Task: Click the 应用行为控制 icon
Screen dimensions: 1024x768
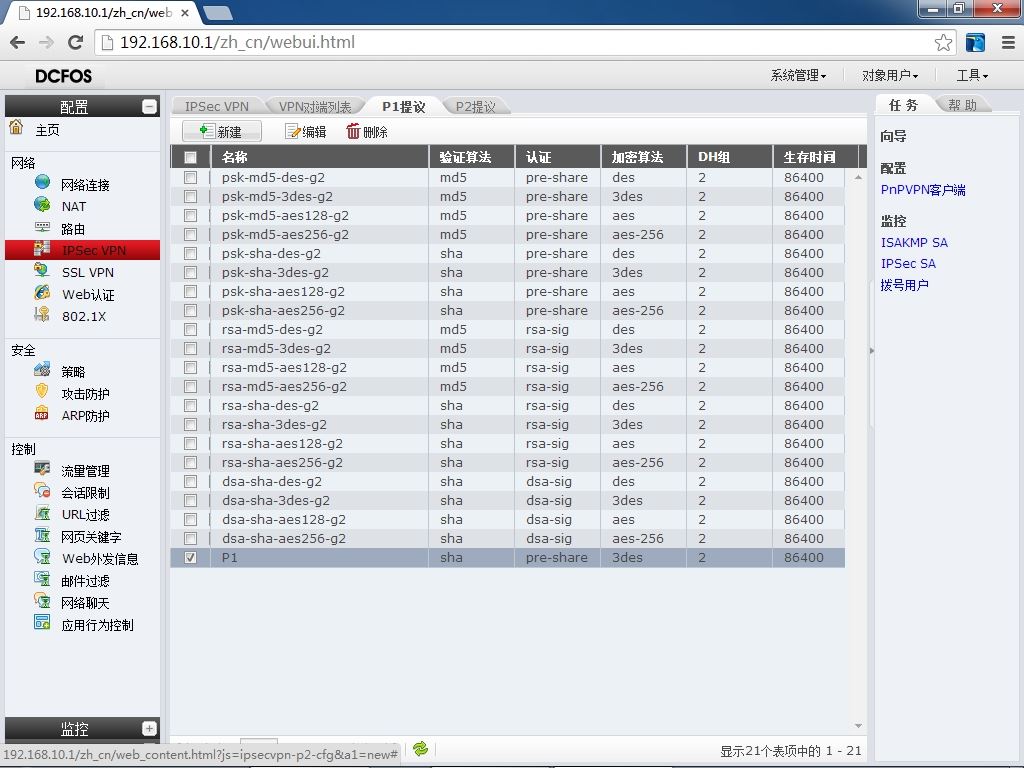Action: click(x=42, y=623)
